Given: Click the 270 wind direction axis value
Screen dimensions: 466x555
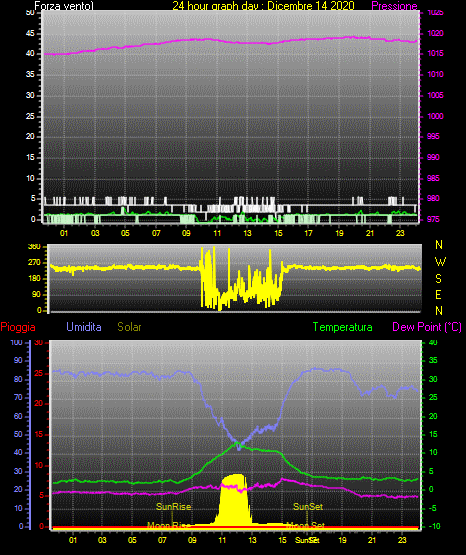Looking at the screenshot, I should [34, 263].
